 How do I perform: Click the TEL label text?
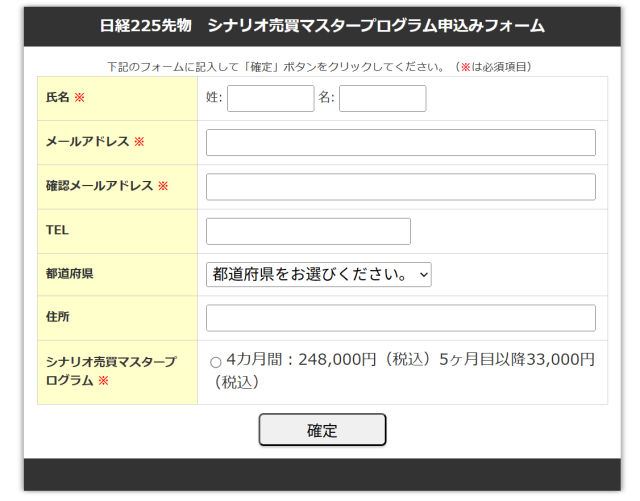tap(57, 230)
